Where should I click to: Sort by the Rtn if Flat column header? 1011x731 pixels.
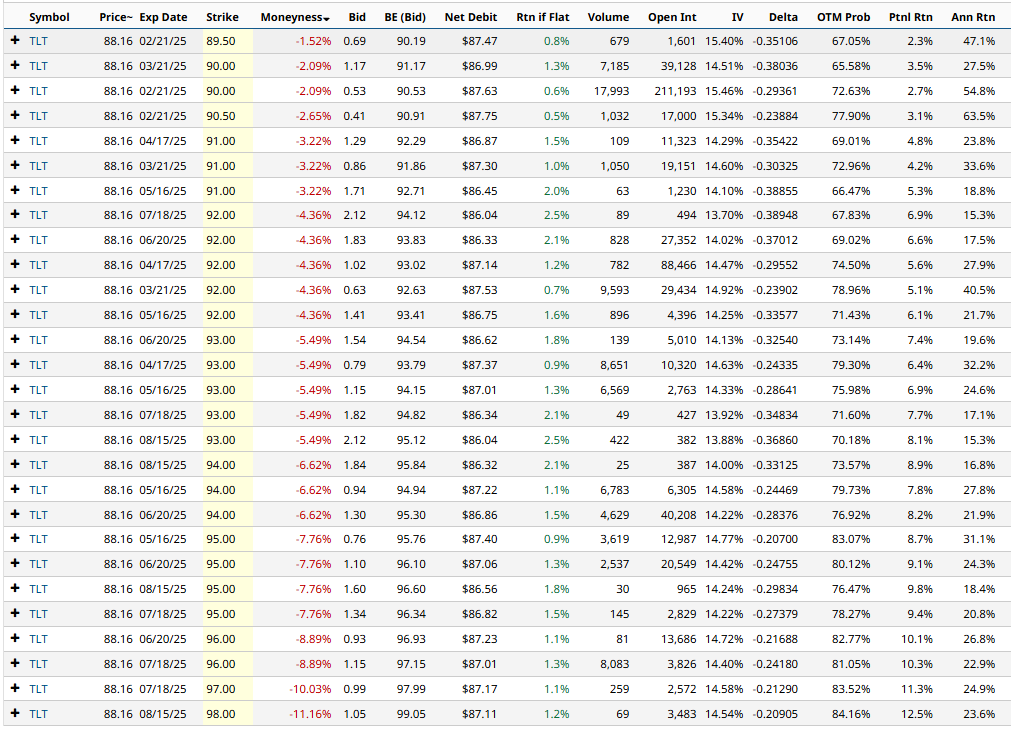click(543, 17)
